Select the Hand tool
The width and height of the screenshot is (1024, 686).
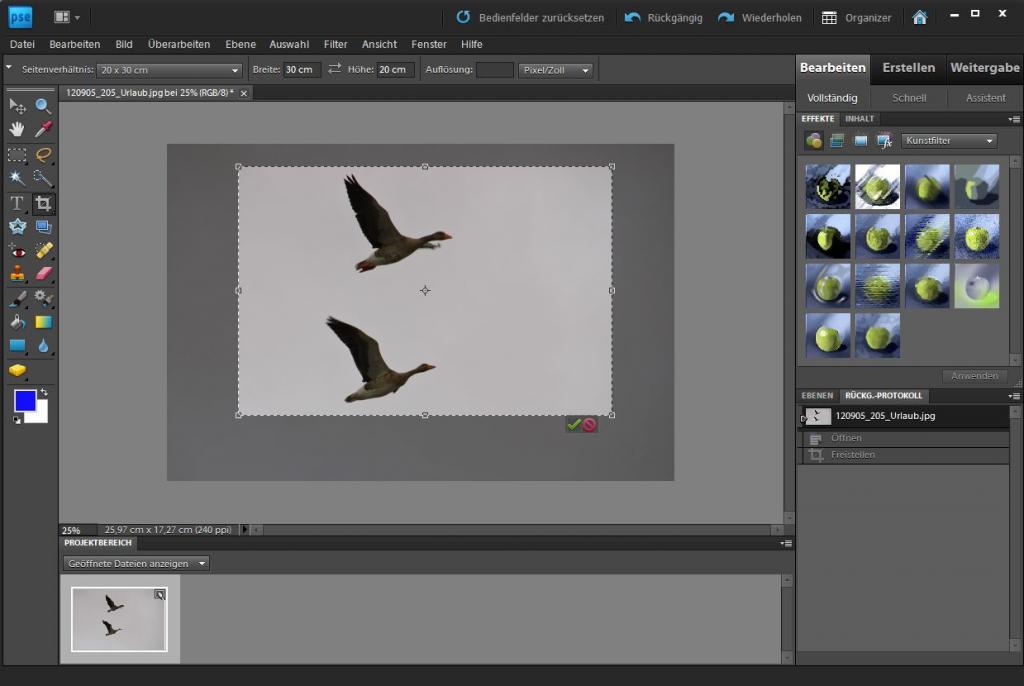(17, 129)
